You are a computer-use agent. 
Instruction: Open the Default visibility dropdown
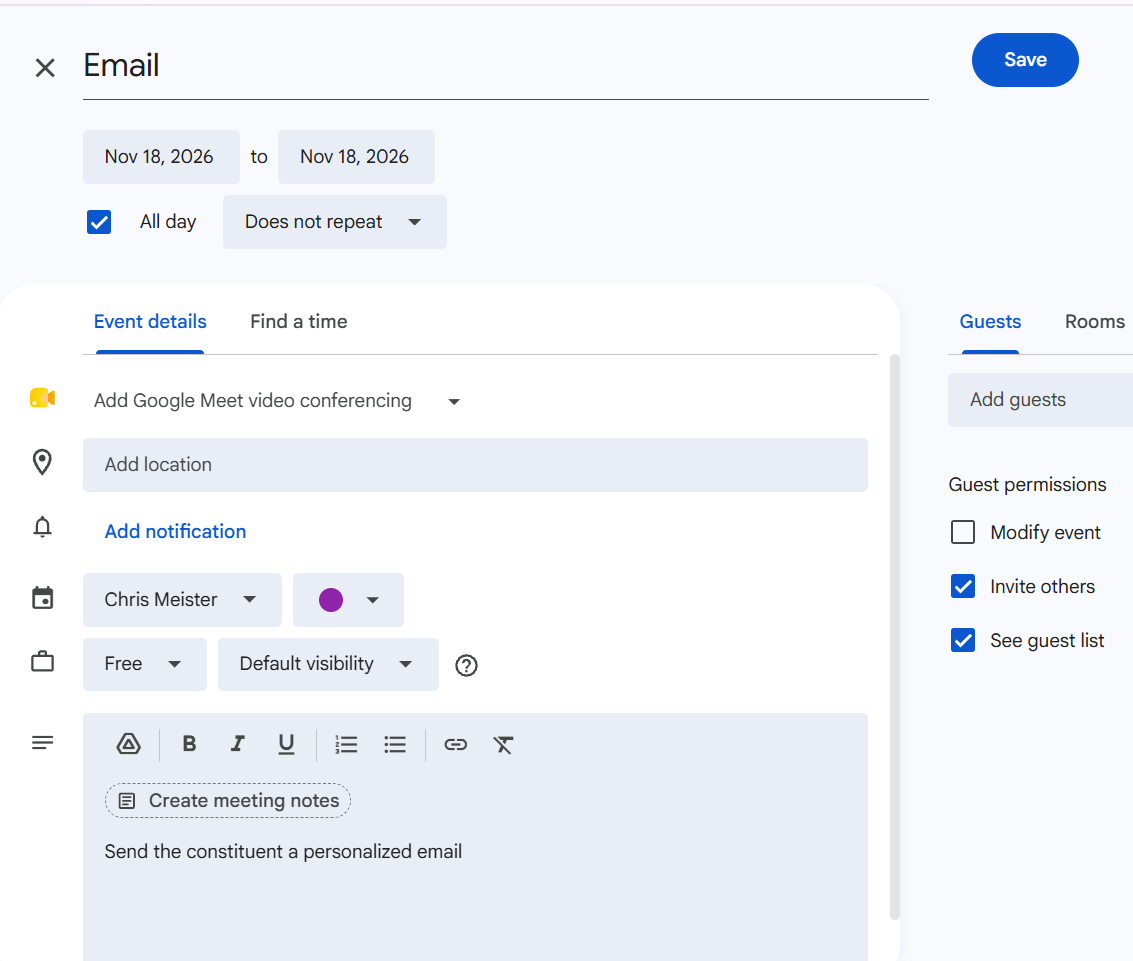point(328,664)
